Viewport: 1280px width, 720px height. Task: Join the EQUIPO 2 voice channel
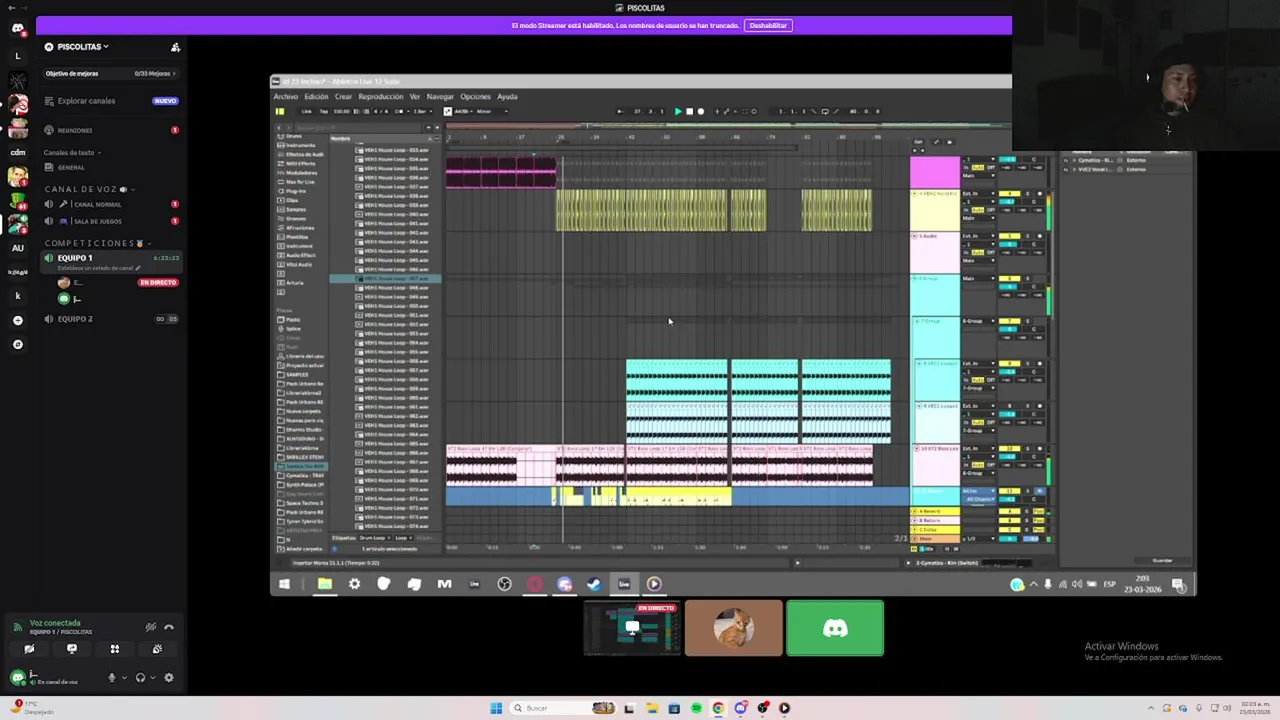(110, 319)
